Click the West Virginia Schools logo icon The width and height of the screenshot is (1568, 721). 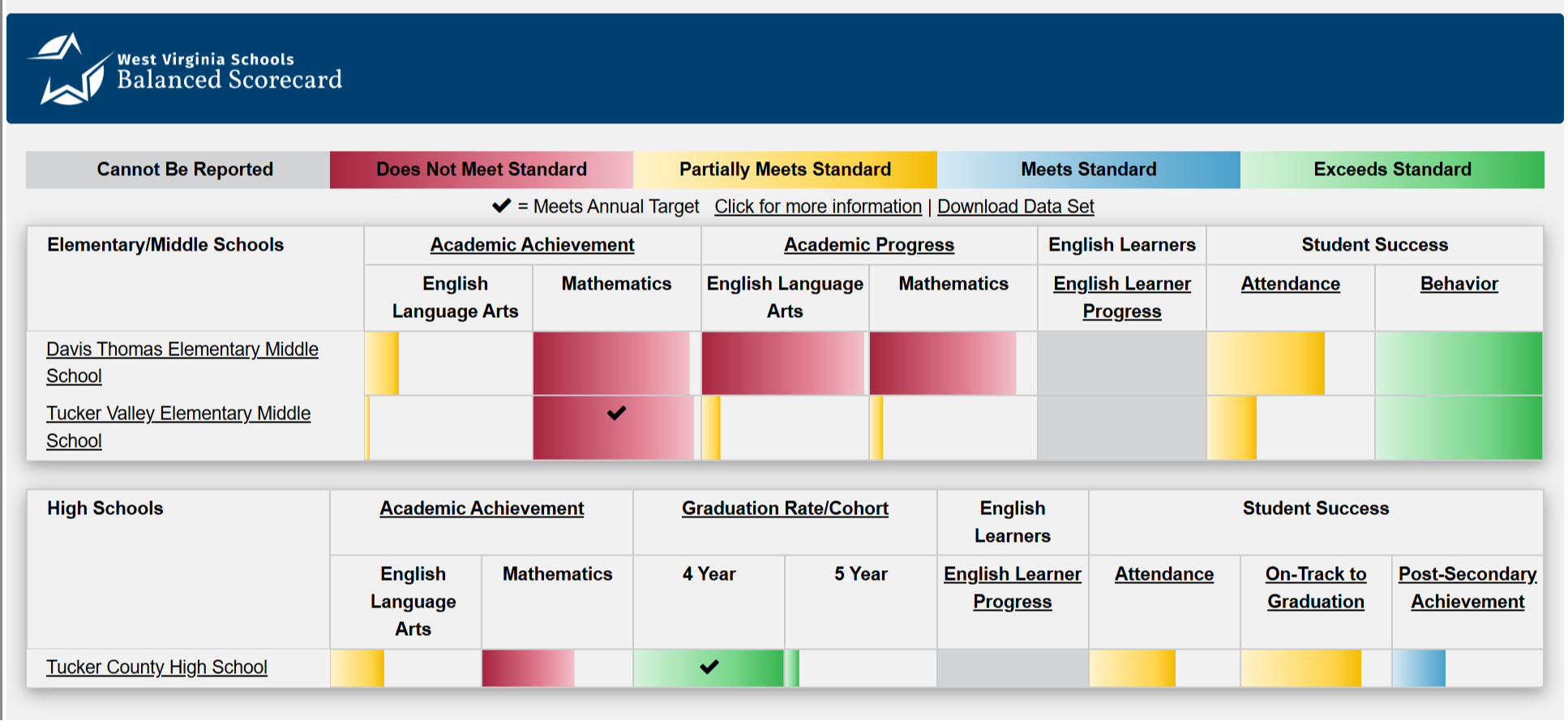[x=65, y=67]
